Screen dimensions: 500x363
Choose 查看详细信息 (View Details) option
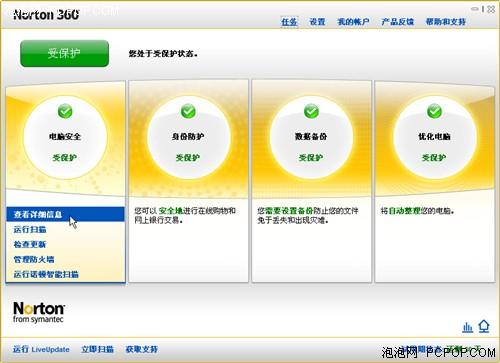[65, 214]
